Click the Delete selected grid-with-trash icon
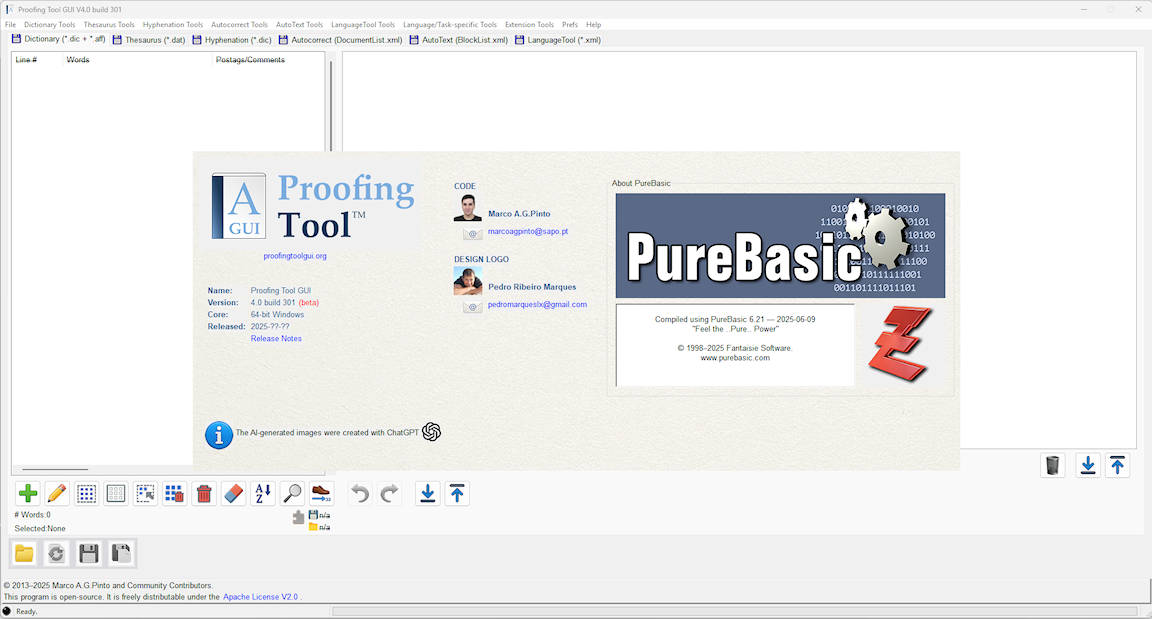 (175, 493)
